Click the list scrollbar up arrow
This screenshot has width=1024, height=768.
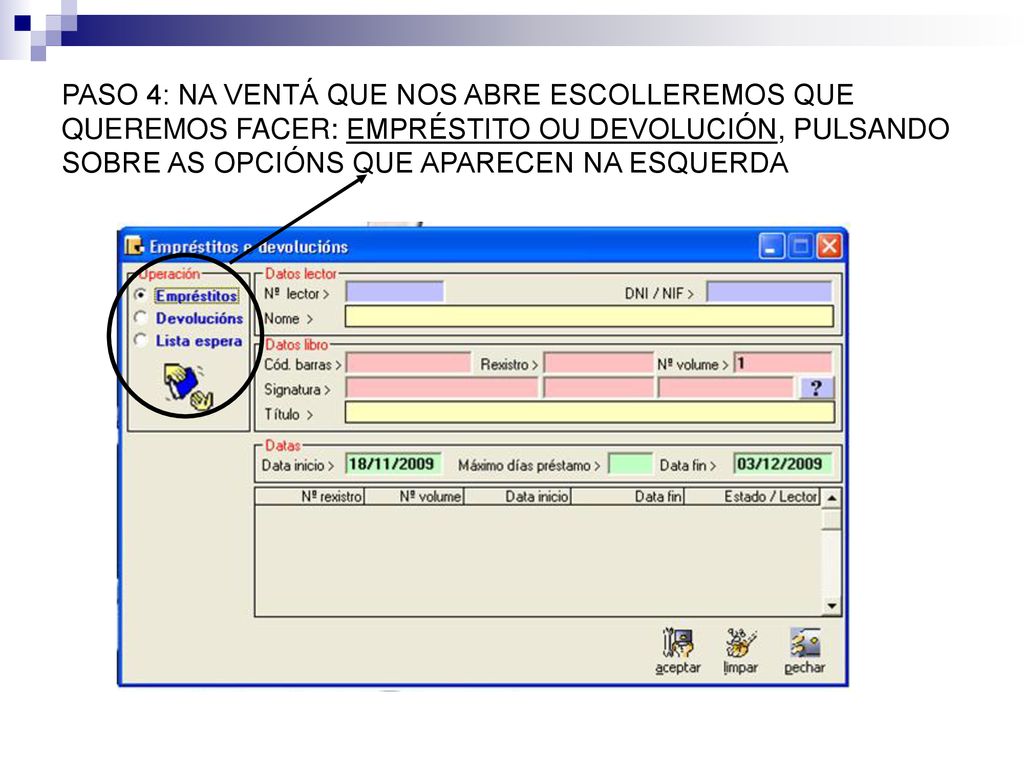tap(831, 498)
